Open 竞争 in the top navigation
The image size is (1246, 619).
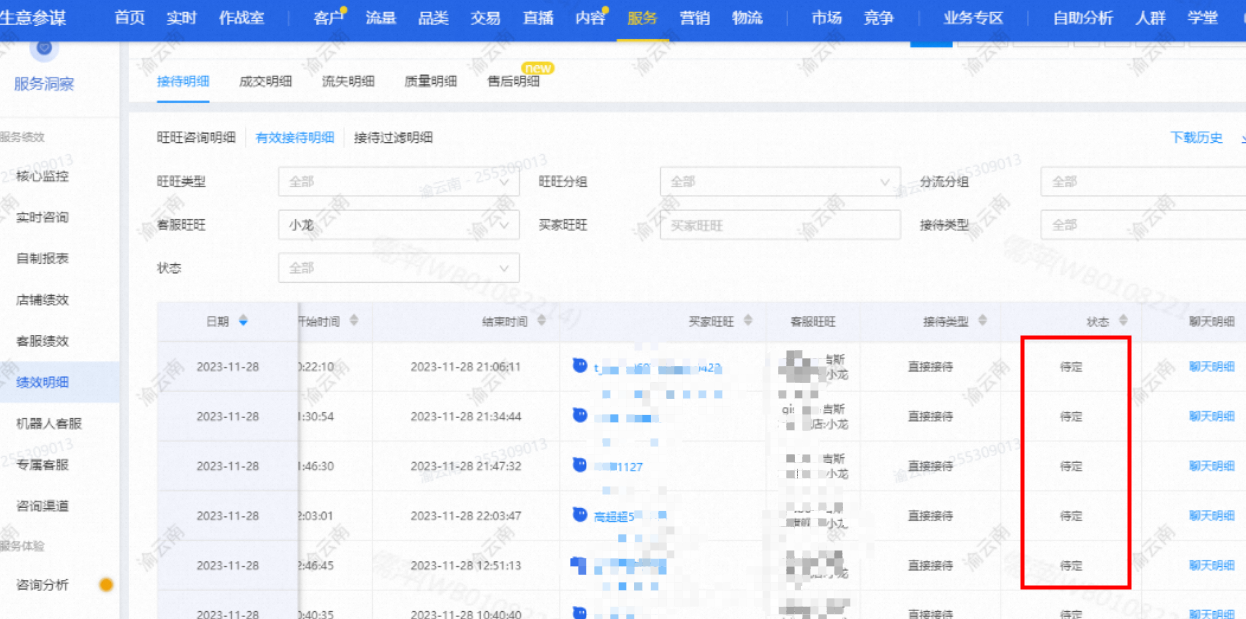click(878, 18)
